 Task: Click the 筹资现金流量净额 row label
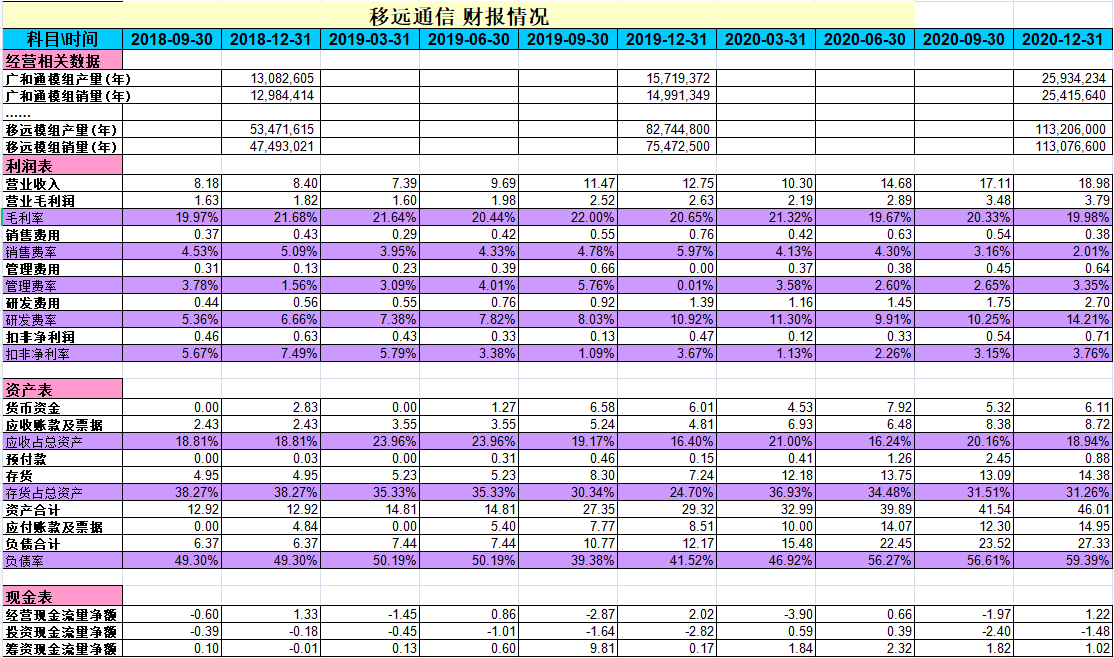pos(61,649)
